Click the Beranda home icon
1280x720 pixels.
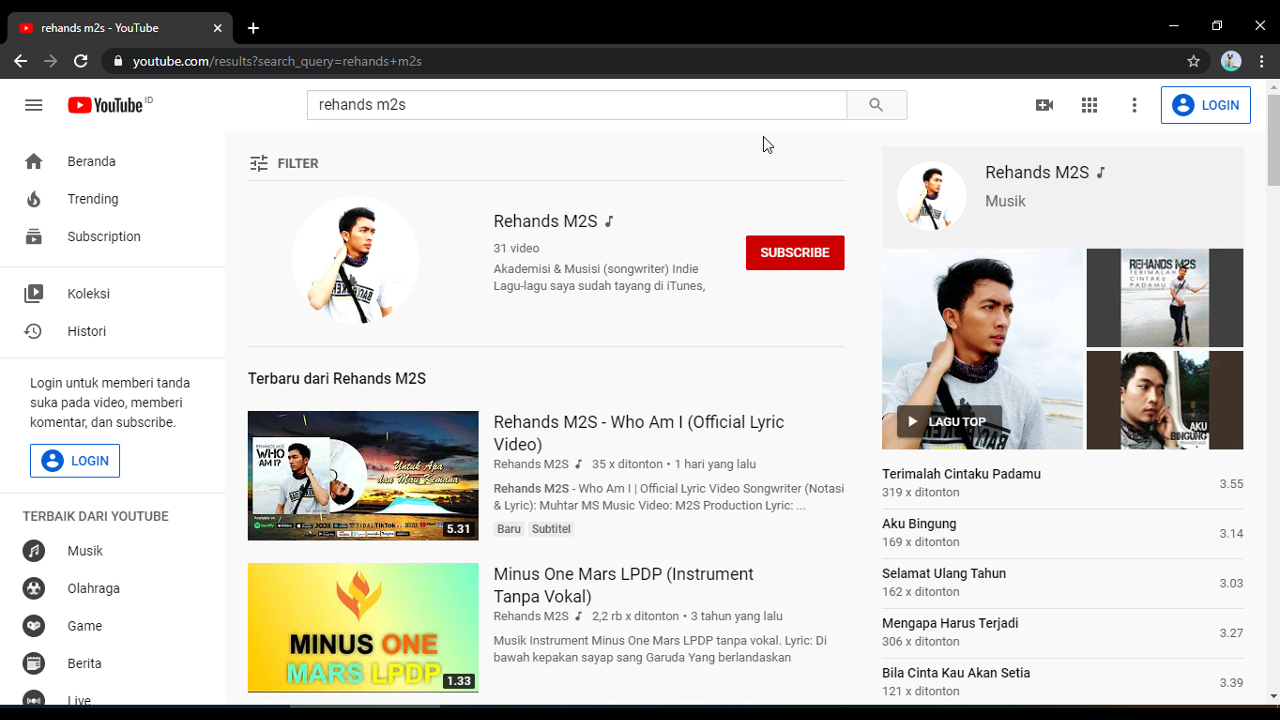pos(34,161)
